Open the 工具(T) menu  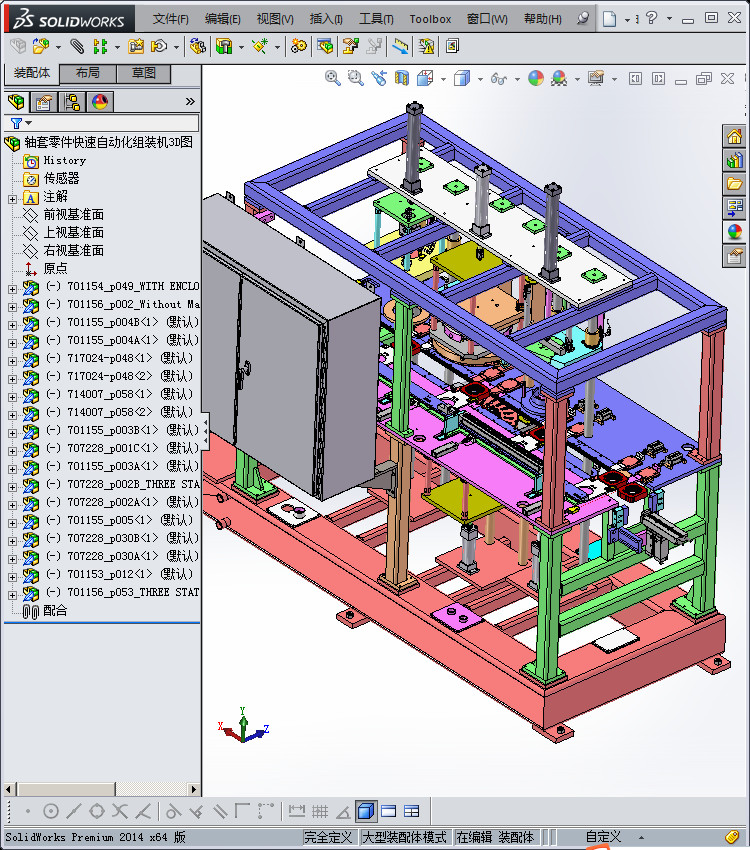[x=377, y=19]
